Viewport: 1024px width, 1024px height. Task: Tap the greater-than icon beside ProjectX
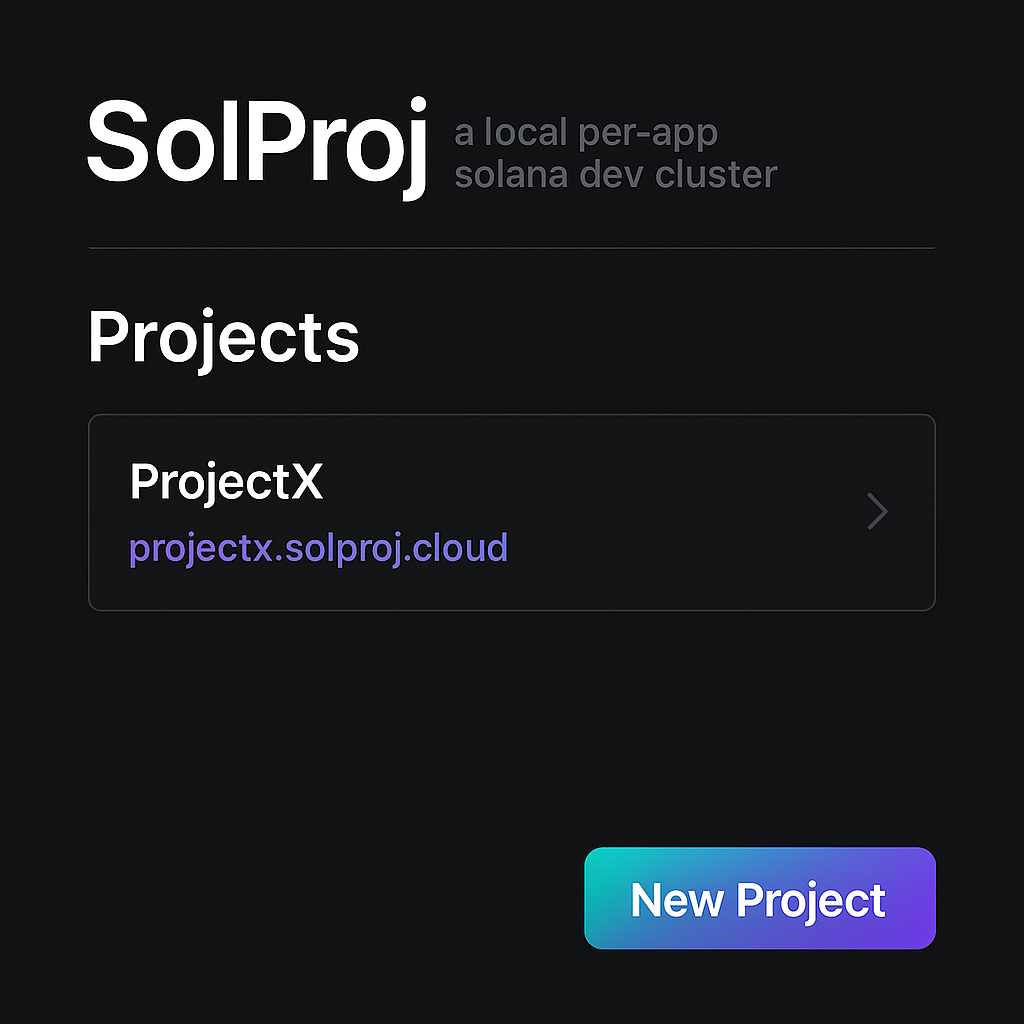point(877,512)
